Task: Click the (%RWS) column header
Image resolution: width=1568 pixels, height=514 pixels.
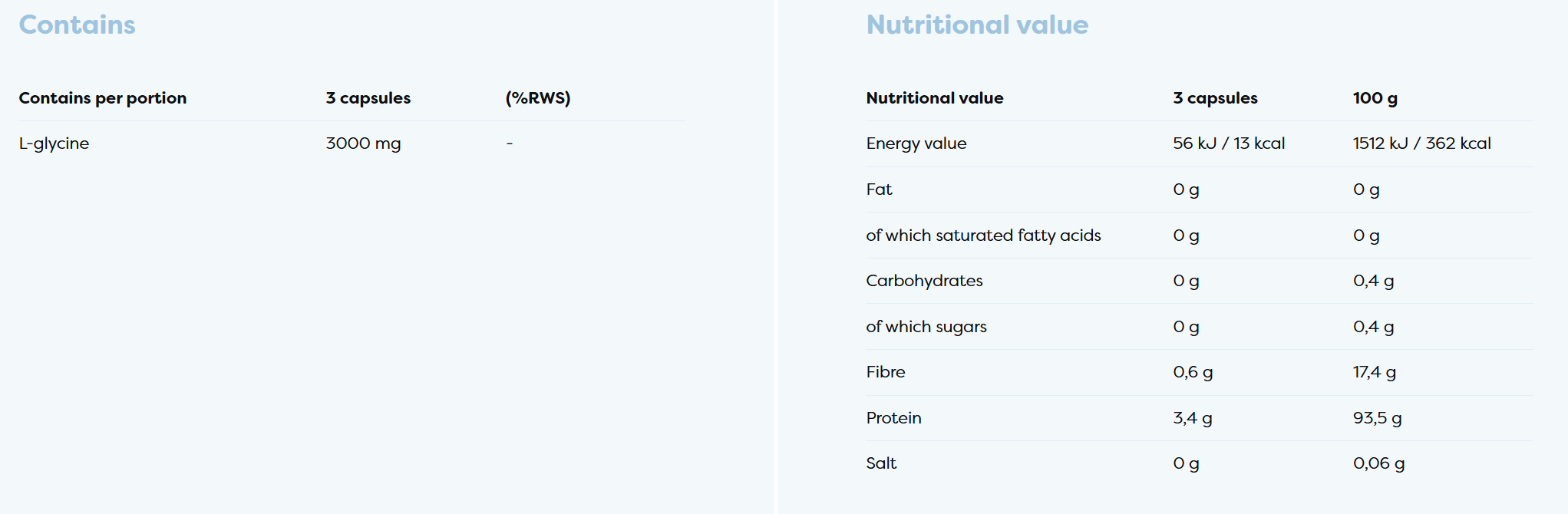Action: pos(537,98)
